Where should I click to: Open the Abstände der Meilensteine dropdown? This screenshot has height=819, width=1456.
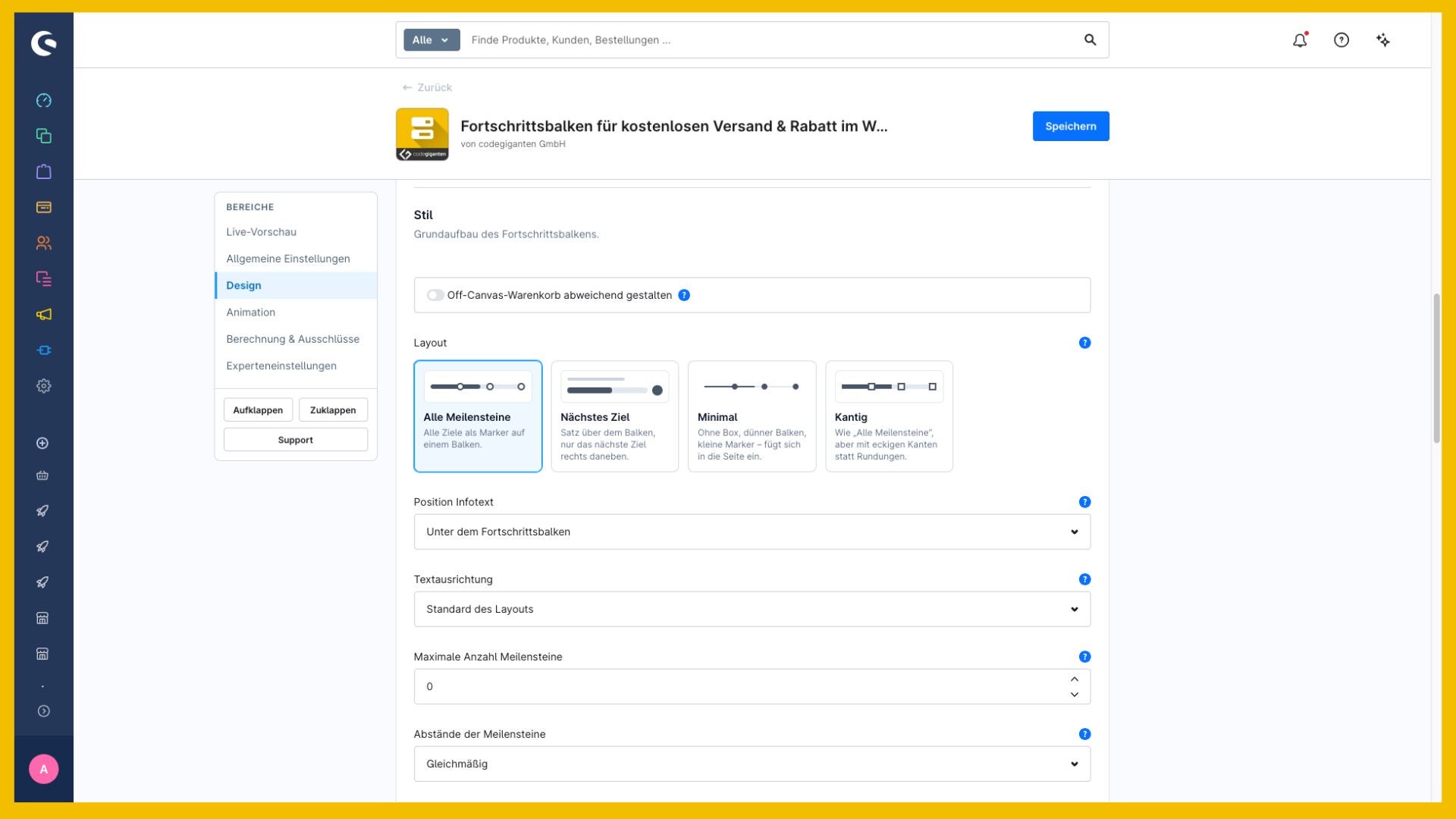pos(752,764)
